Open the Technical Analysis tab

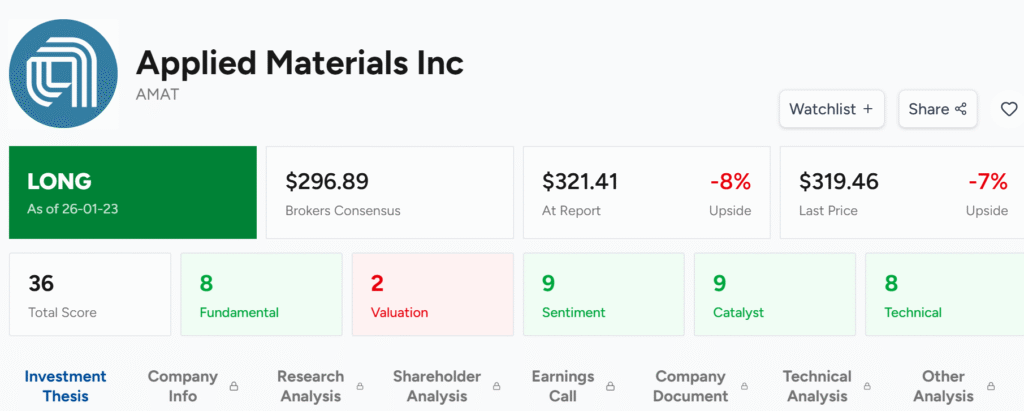tap(816, 386)
